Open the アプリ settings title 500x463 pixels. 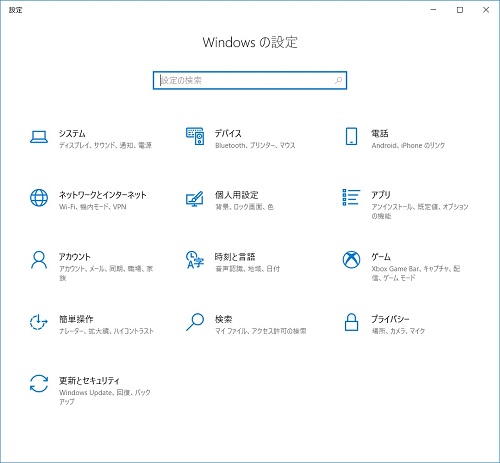[381, 195]
